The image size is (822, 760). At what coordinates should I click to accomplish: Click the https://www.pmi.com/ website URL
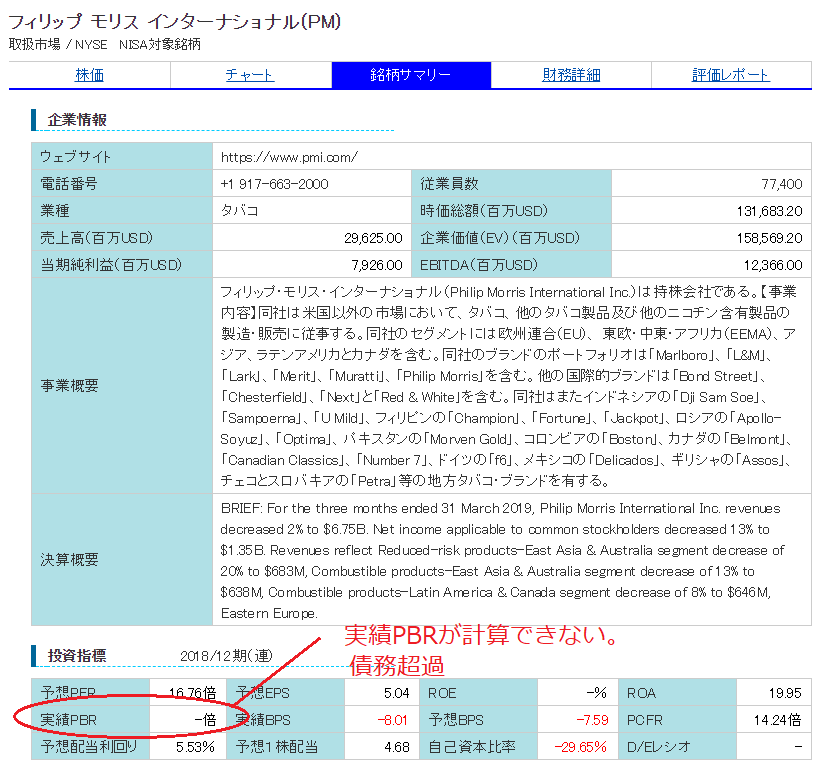pyautogui.click(x=289, y=157)
